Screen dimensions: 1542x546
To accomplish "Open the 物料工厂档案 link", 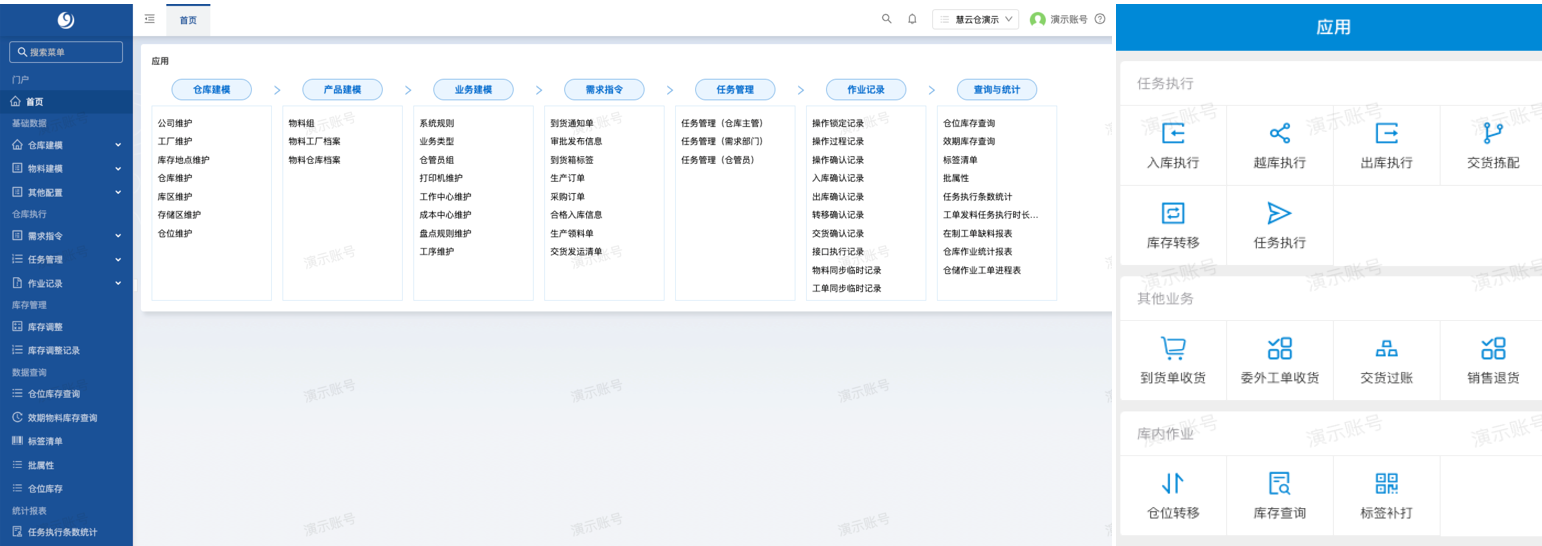I will click(315, 142).
